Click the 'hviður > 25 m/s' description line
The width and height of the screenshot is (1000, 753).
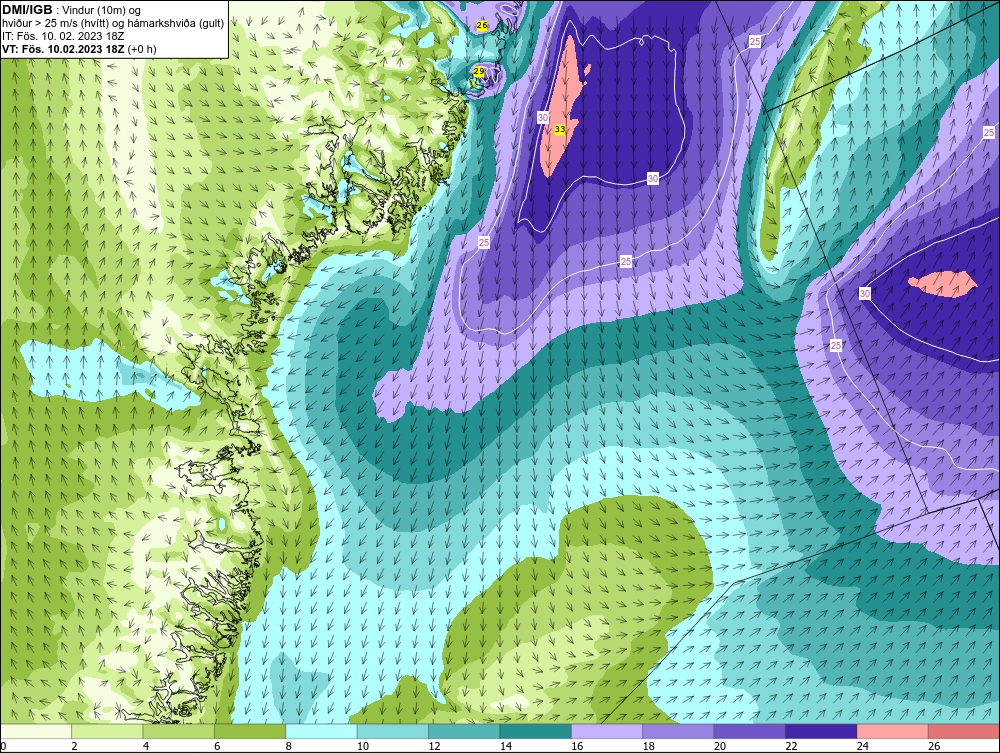click(113, 24)
